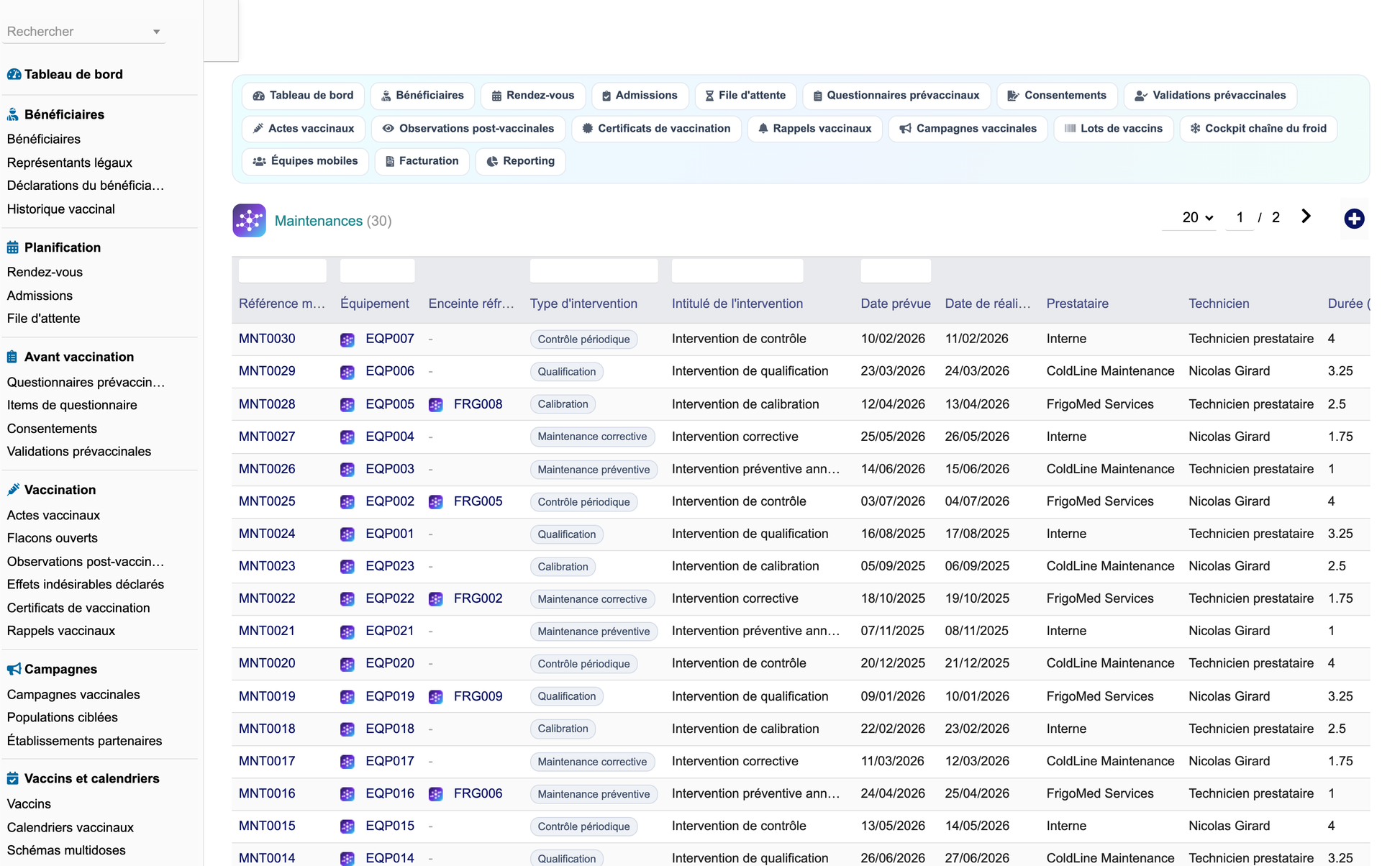Open the Tableau de bord tab
Screen dimensions: 1400x866
(x=303, y=96)
